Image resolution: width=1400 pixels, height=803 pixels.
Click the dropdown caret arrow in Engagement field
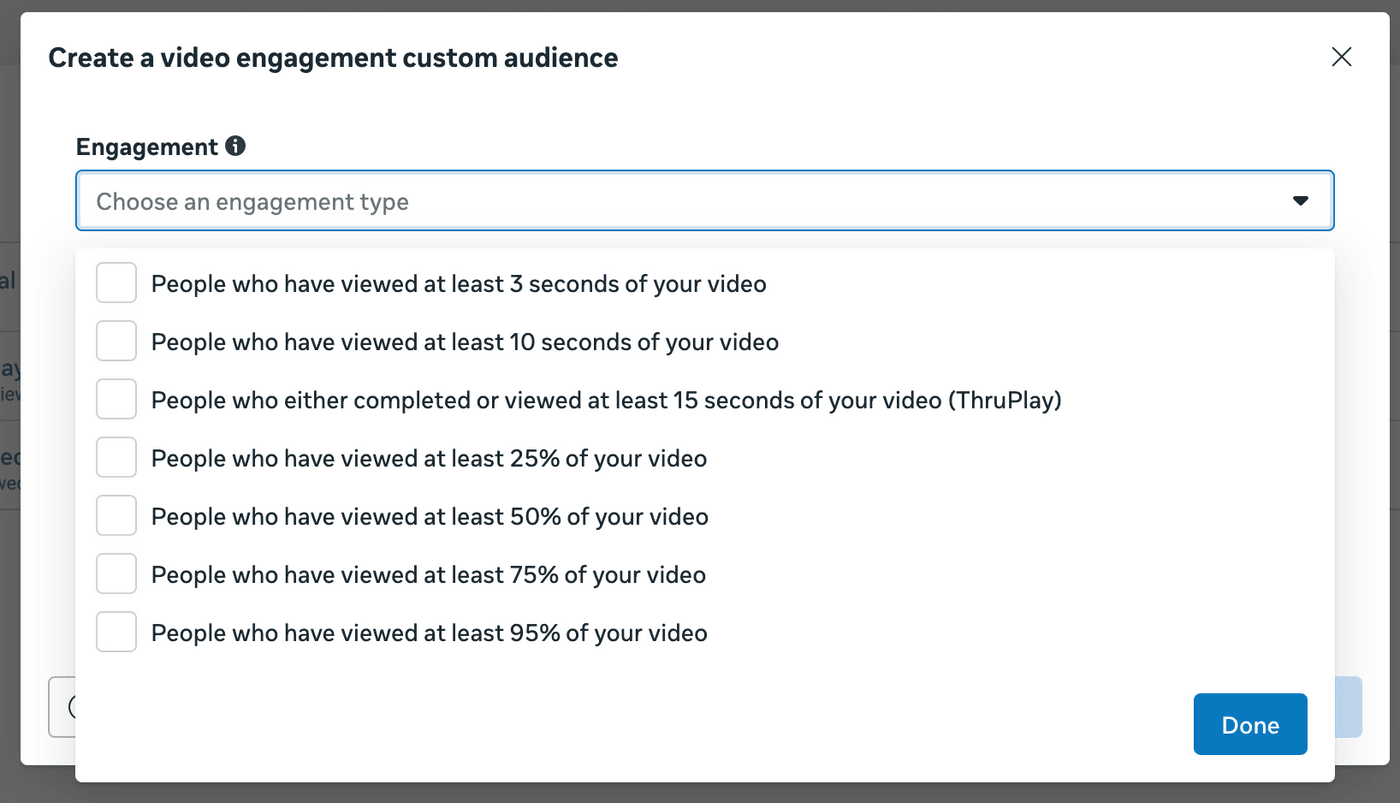pyautogui.click(x=1300, y=201)
